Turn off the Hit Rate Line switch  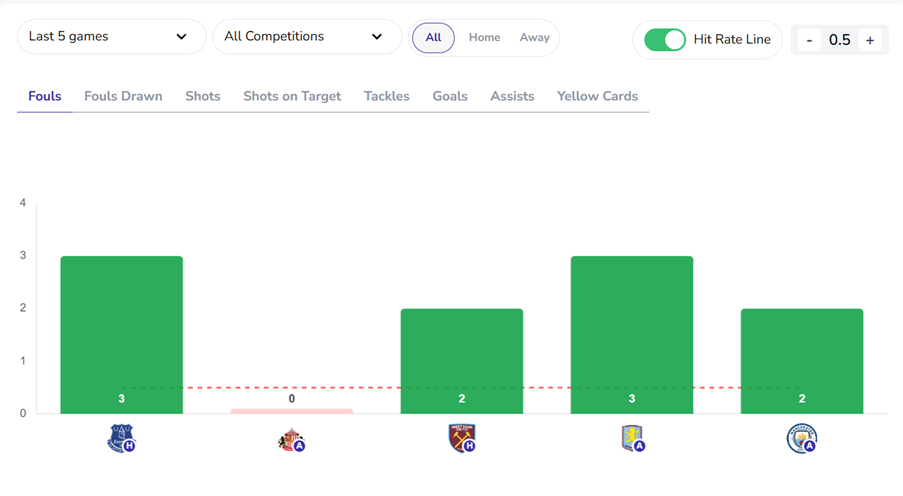(665, 40)
